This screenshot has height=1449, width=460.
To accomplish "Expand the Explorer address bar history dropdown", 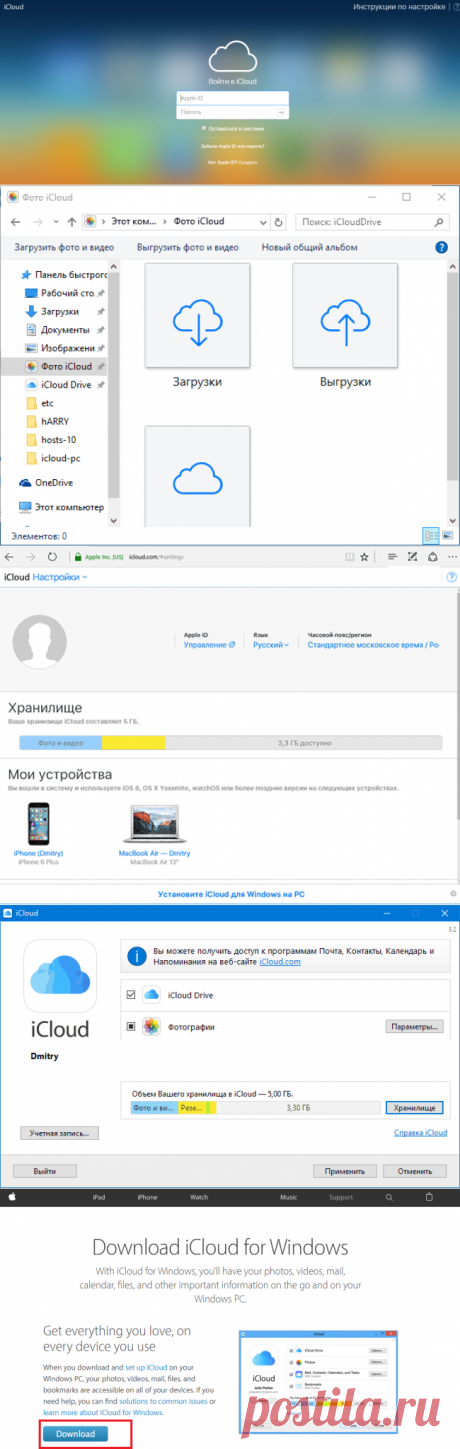I will pyautogui.click(x=262, y=222).
